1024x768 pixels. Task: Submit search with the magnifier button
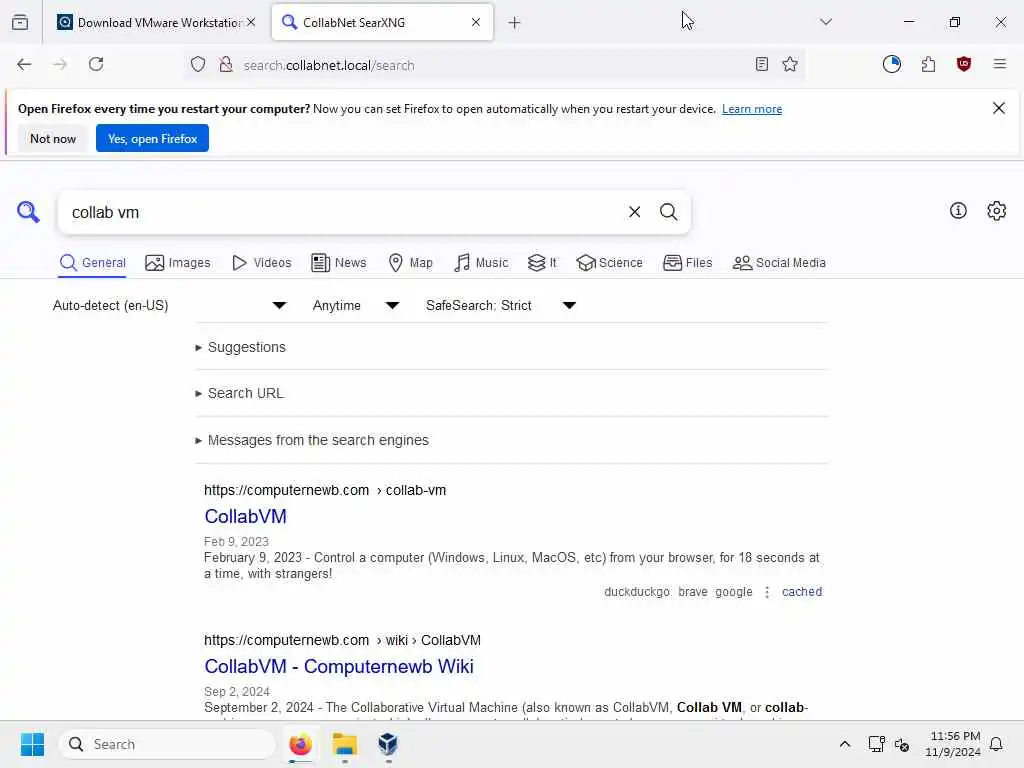click(668, 212)
